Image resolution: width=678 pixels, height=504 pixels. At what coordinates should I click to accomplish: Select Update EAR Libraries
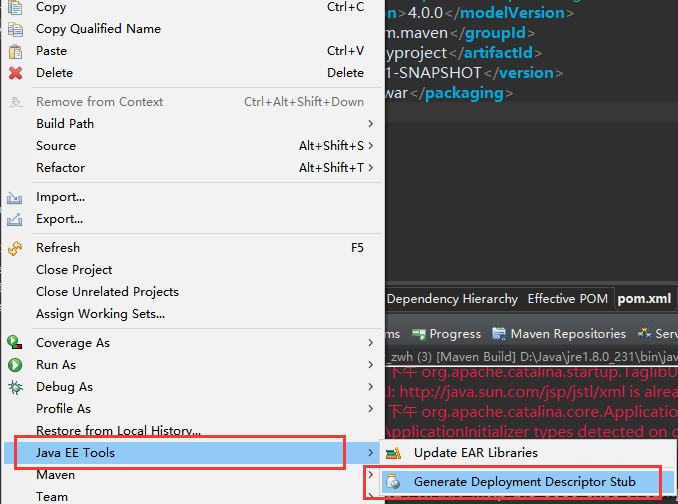pyautogui.click(x=476, y=453)
